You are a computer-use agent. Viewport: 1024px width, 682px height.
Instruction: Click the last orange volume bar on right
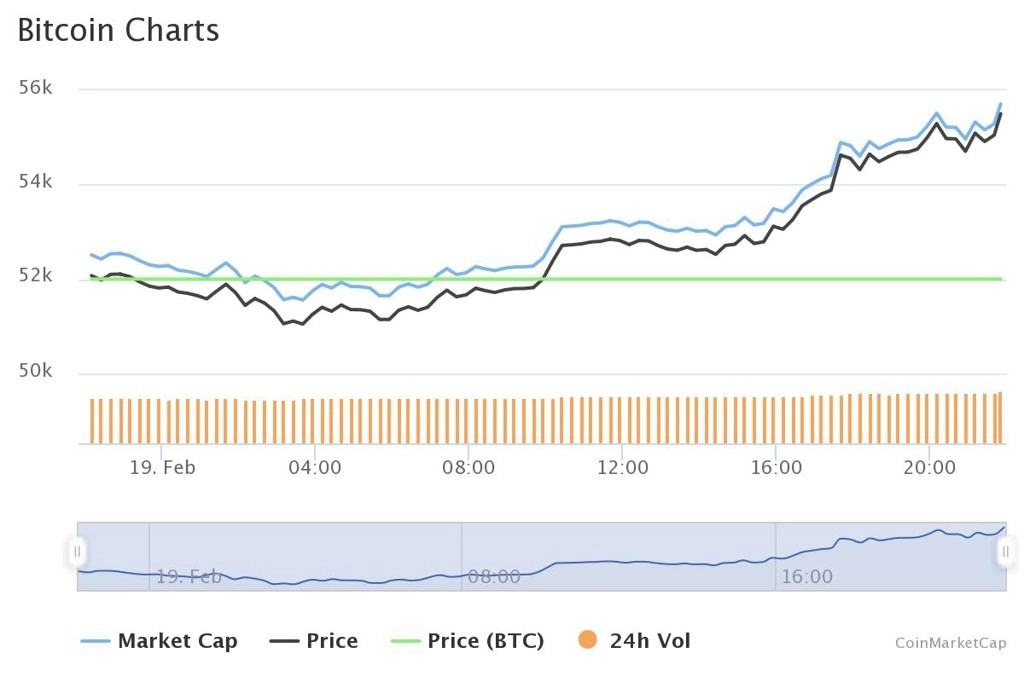point(1000,418)
